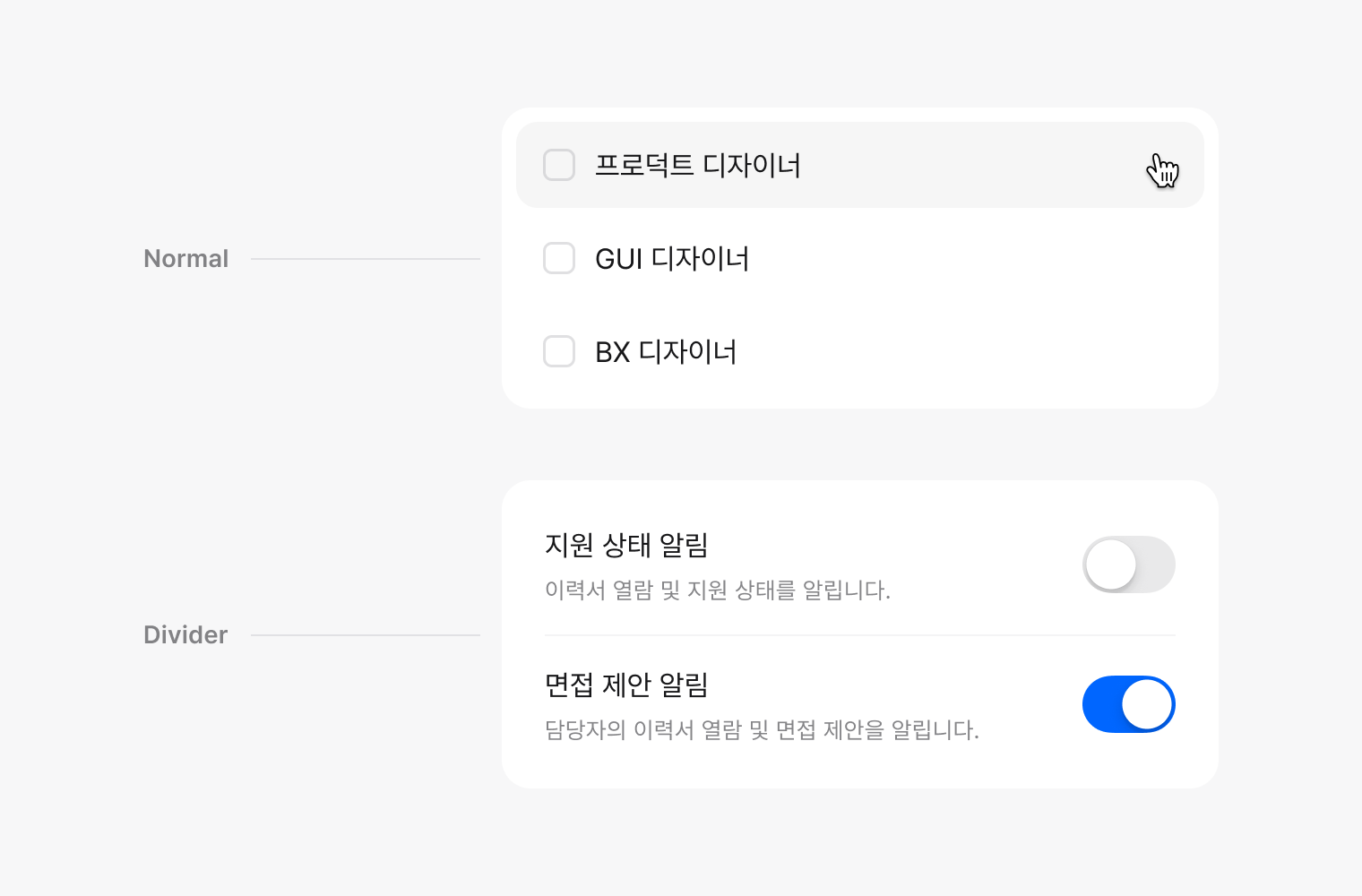Tick the GUI 디자이너 checkbox
This screenshot has height=896, width=1362.
[559, 258]
